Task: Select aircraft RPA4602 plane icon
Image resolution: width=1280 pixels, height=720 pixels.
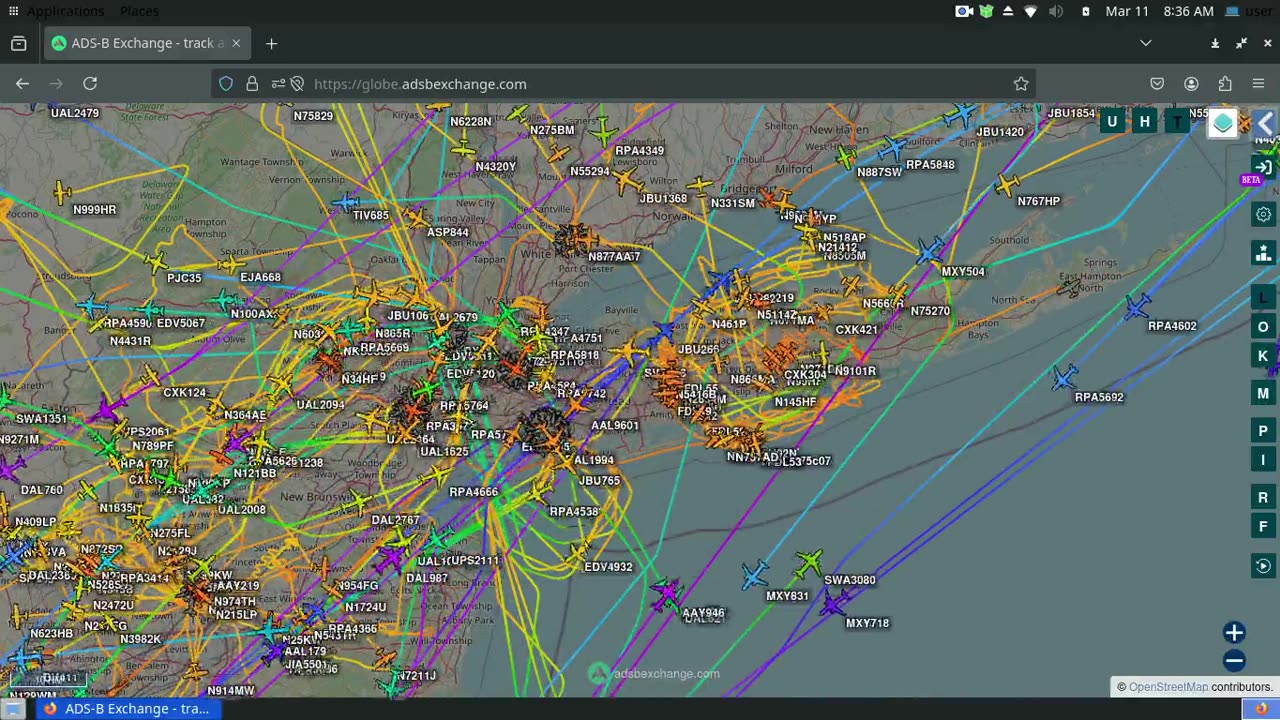Action: (1137, 307)
